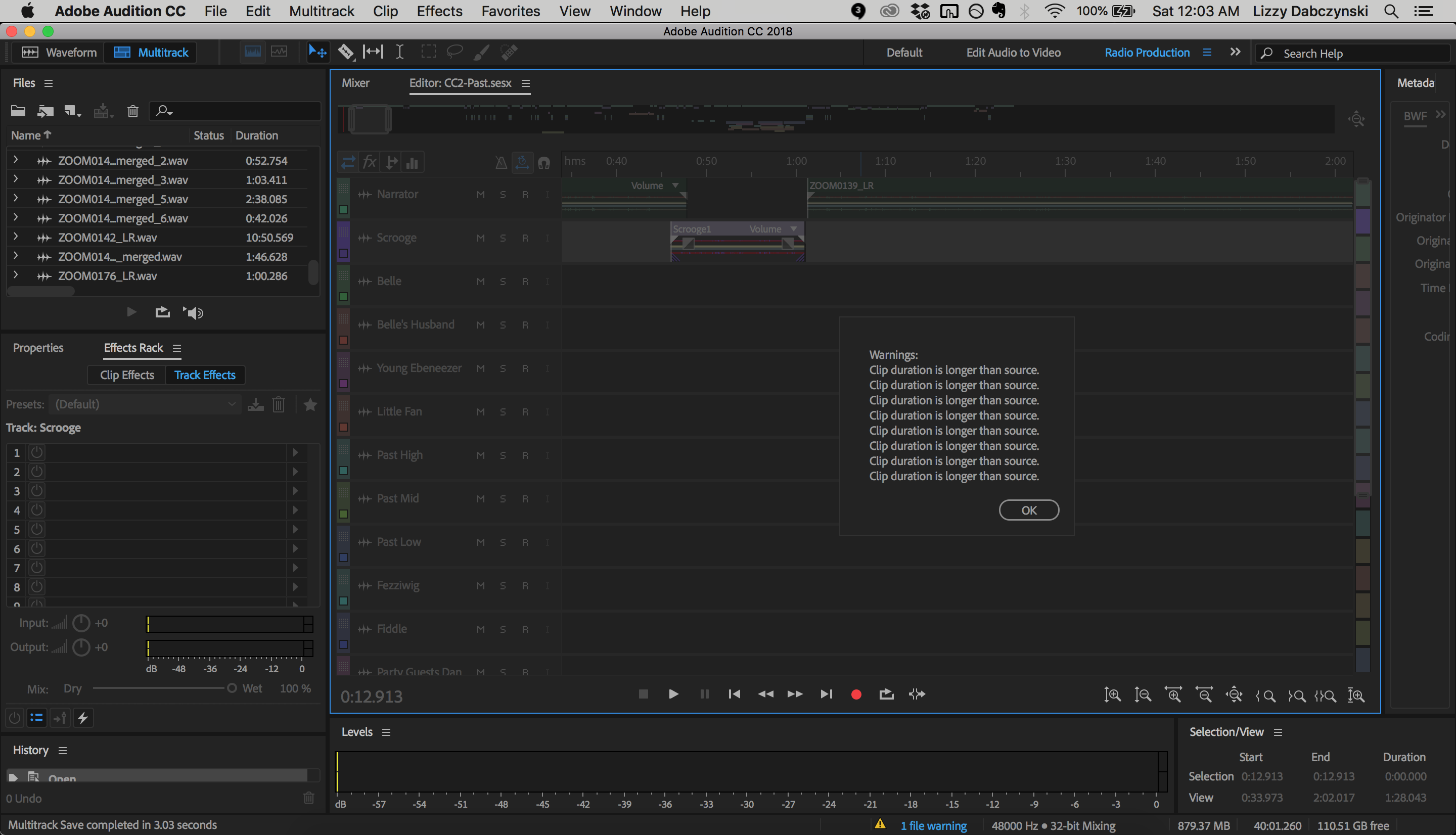Show the track Effects (fx) controls
The width and height of the screenshot is (1456, 835).
tap(370, 163)
